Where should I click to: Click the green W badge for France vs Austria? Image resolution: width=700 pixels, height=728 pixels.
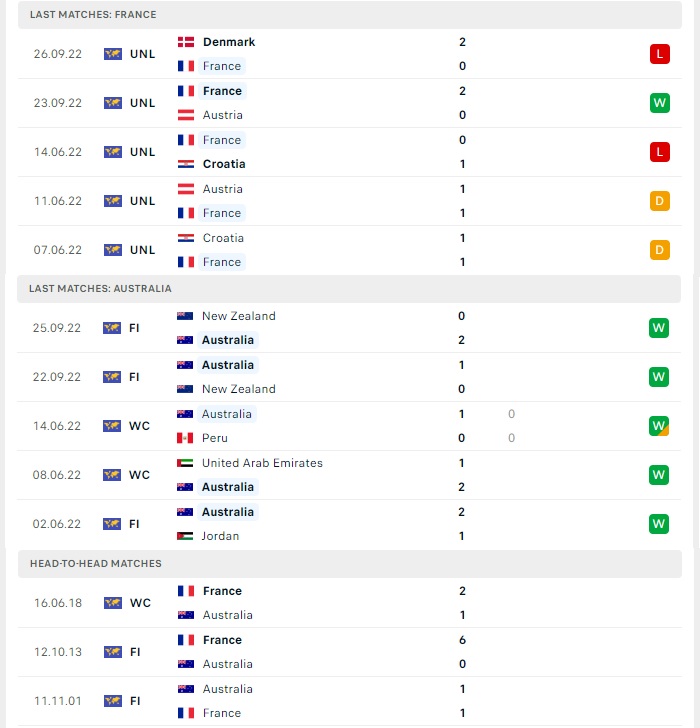[x=660, y=103]
